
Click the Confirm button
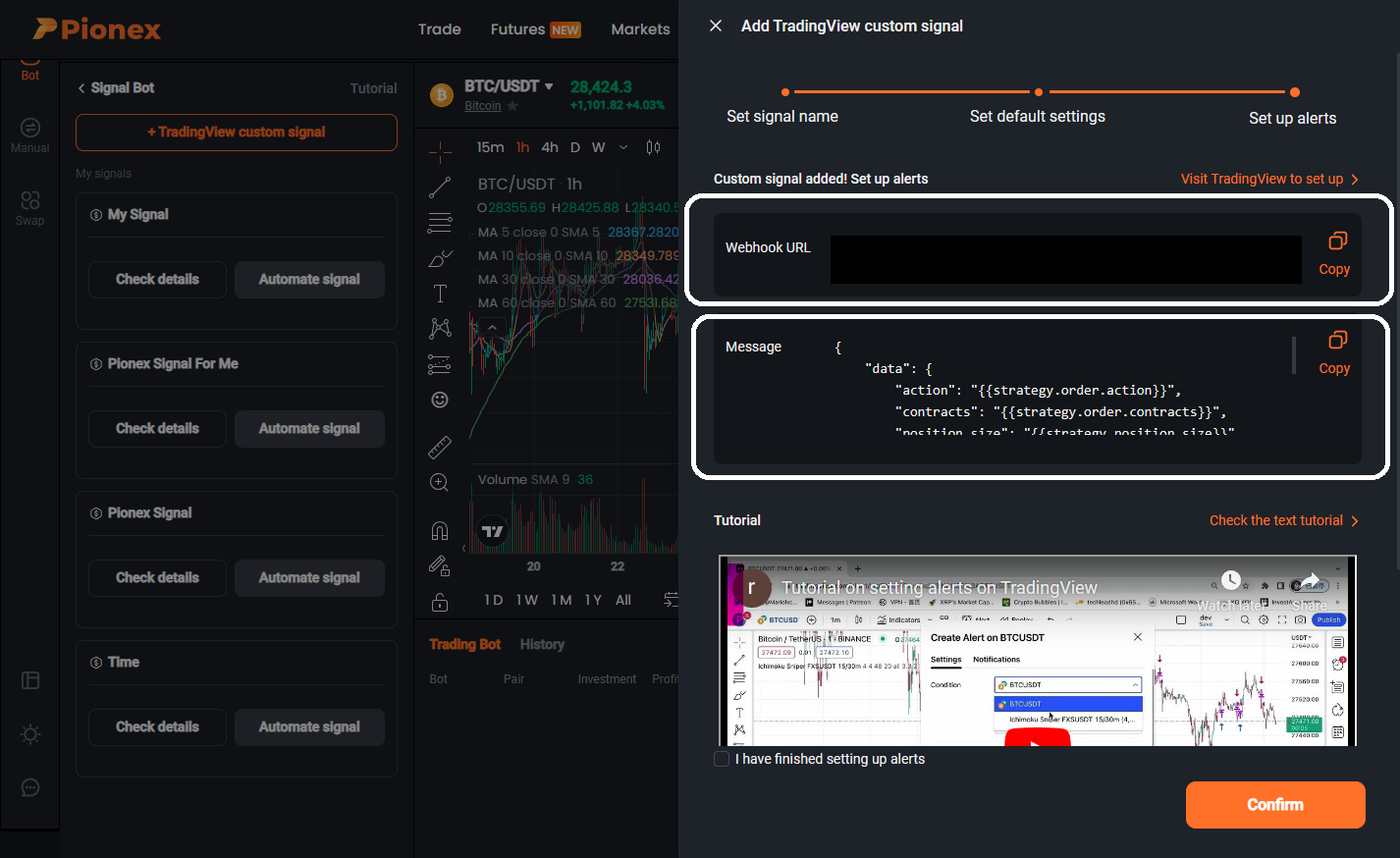1275,805
